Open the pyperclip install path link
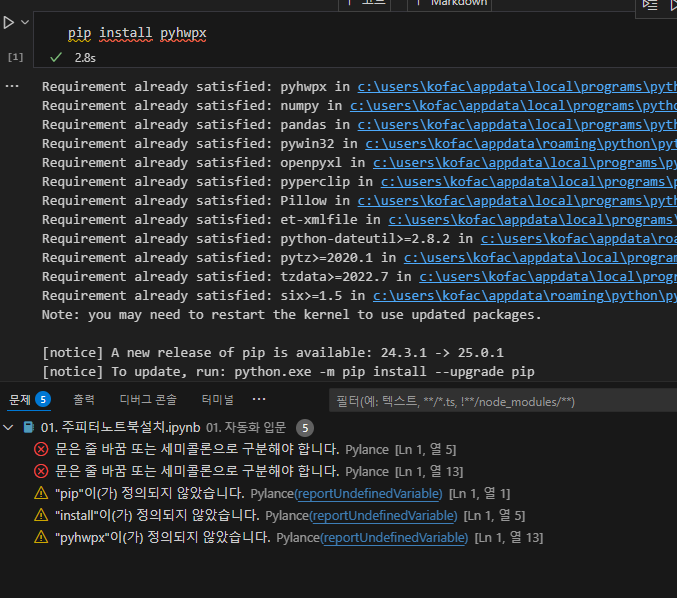 (528, 182)
